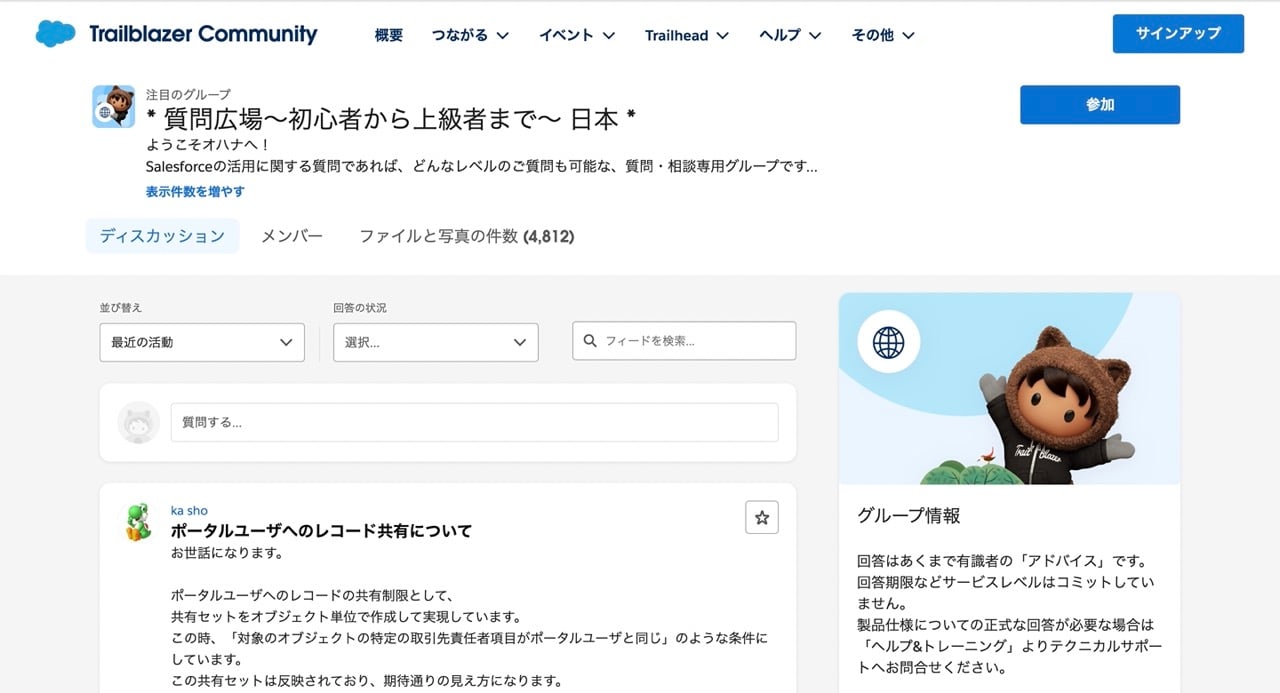Focus the 質問する input box
The height and width of the screenshot is (693, 1280).
(474, 422)
